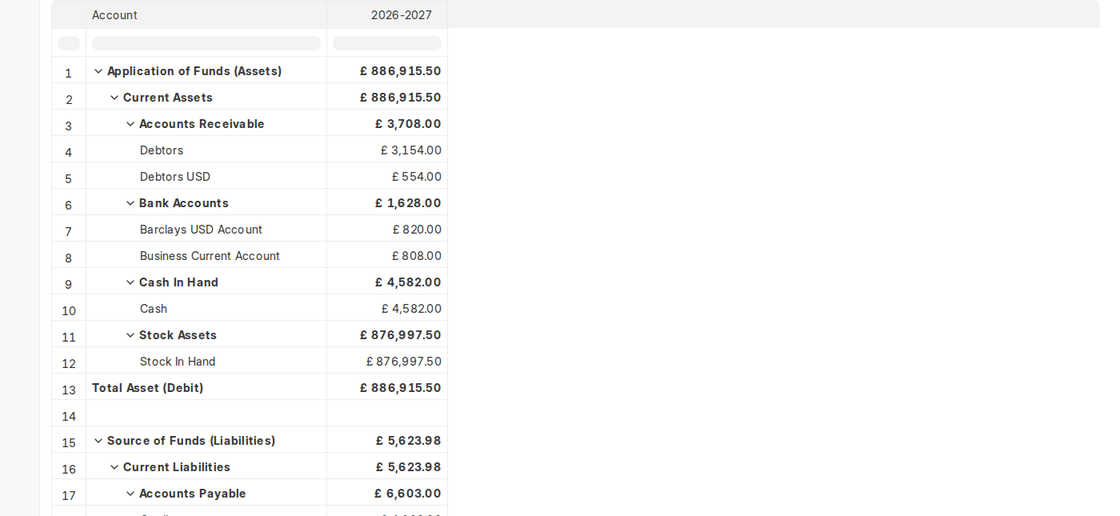
Task: Collapse the Current Assets group
Action: point(114,97)
